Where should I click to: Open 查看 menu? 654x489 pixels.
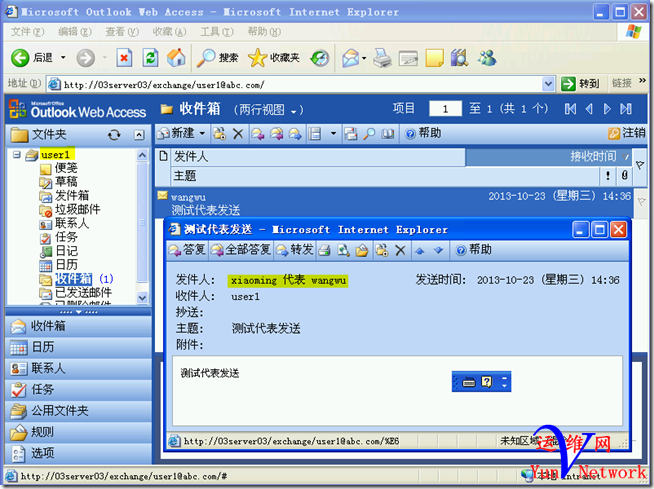click(x=122, y=32)
